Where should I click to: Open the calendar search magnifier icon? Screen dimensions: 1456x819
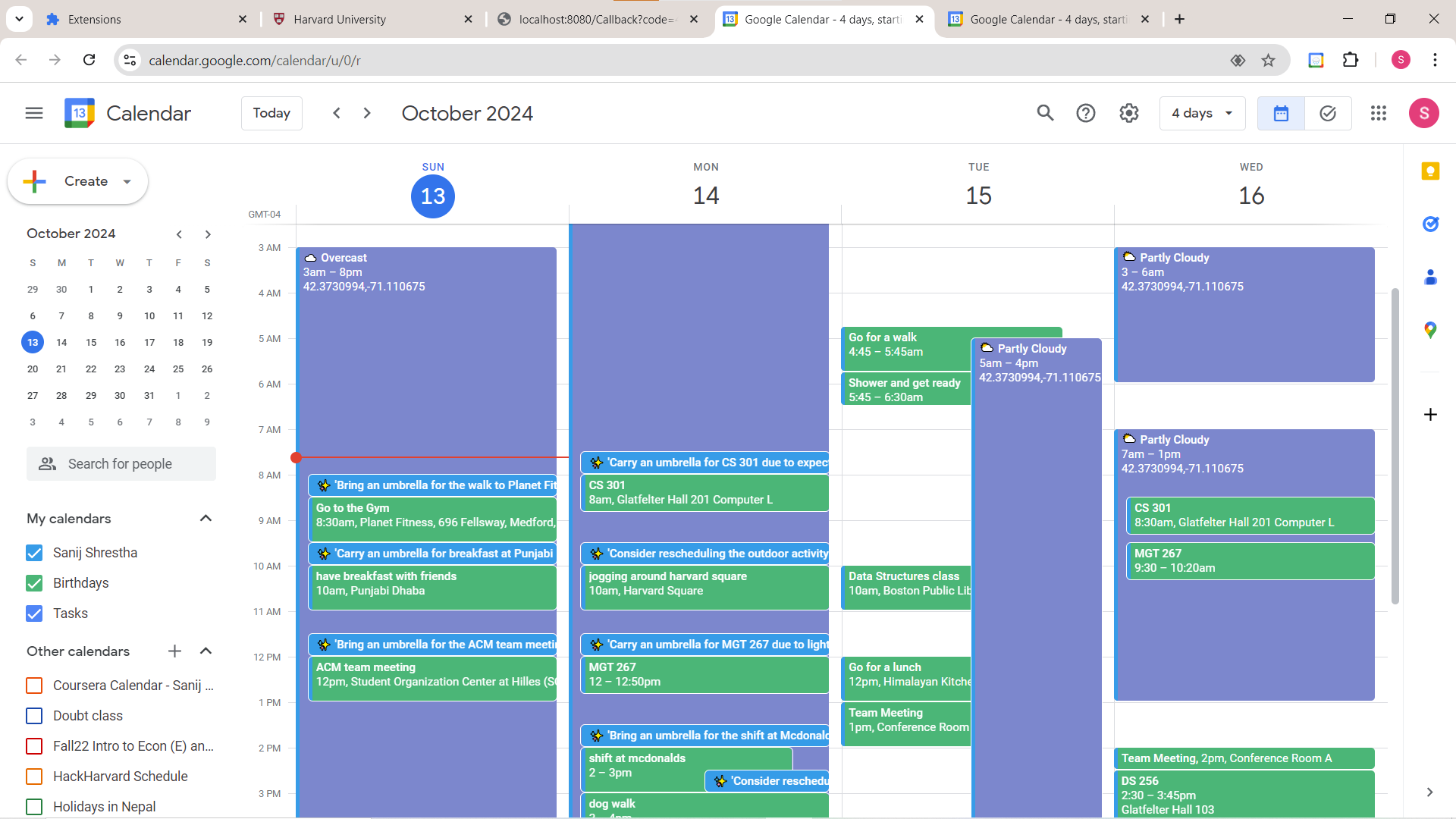point(1045,113)
